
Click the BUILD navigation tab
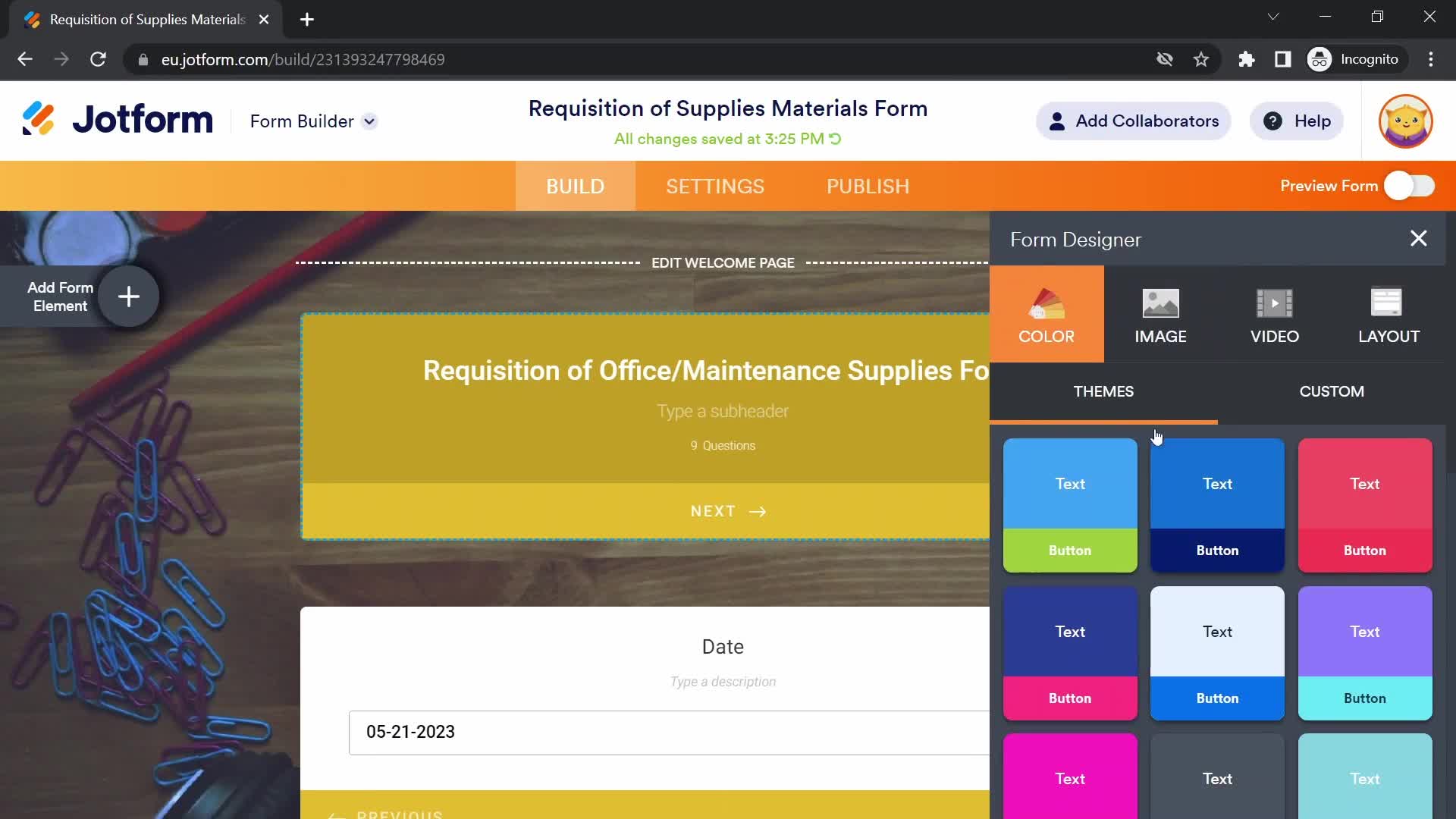(x=576, y=186)
